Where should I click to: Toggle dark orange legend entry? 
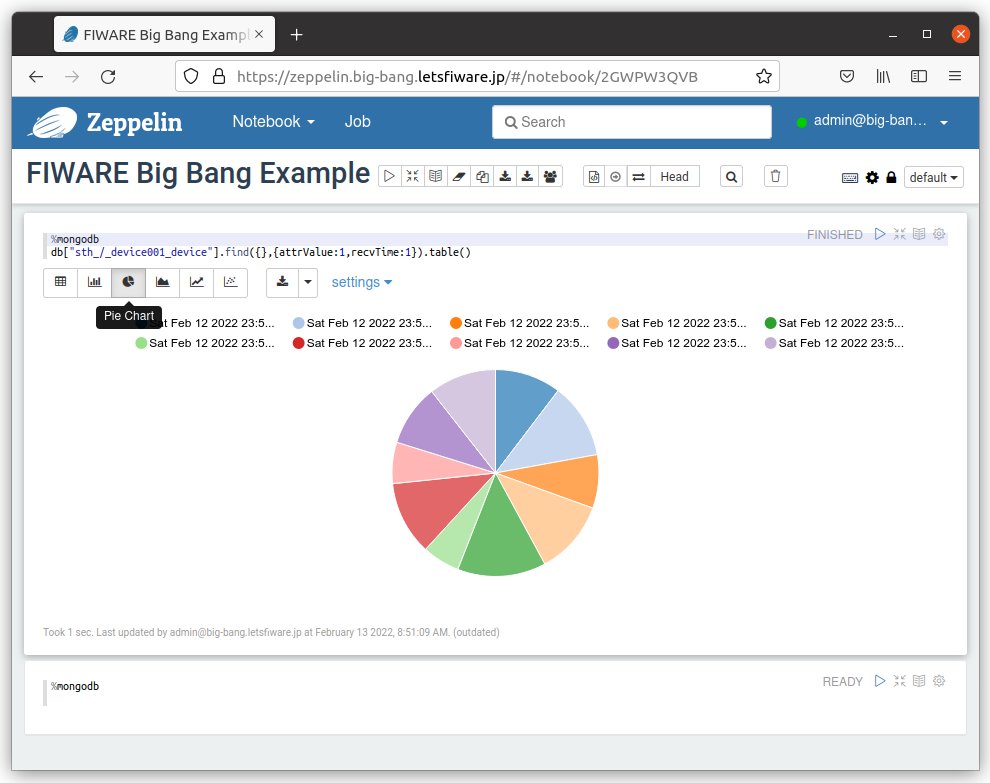pyautogui.click(x=519, y=323)
